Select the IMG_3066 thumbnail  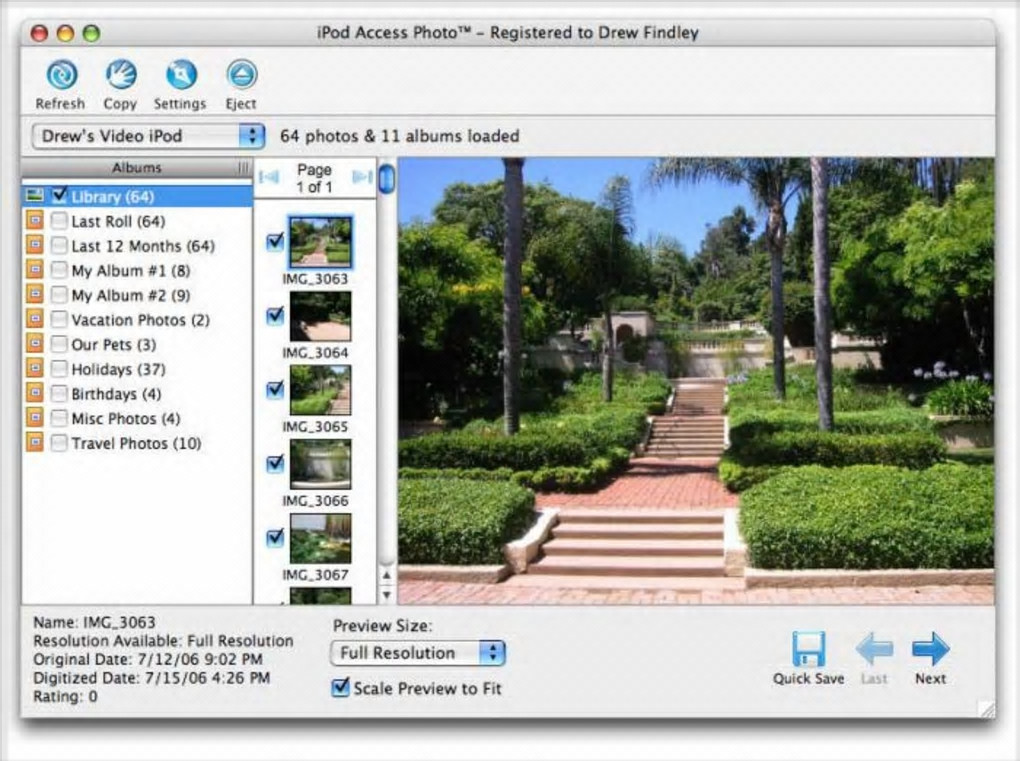point(320,464)
